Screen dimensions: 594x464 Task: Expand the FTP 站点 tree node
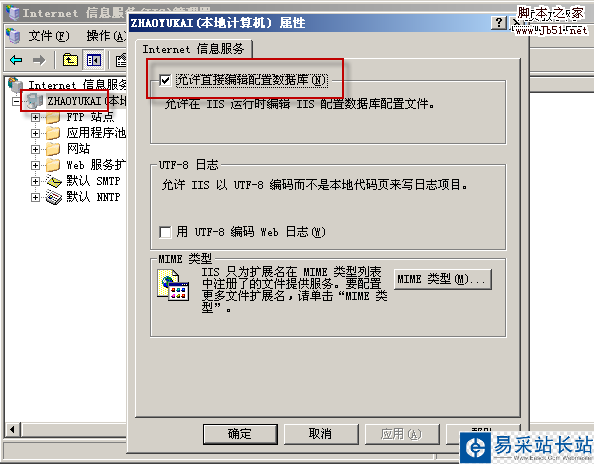[35, 117]
